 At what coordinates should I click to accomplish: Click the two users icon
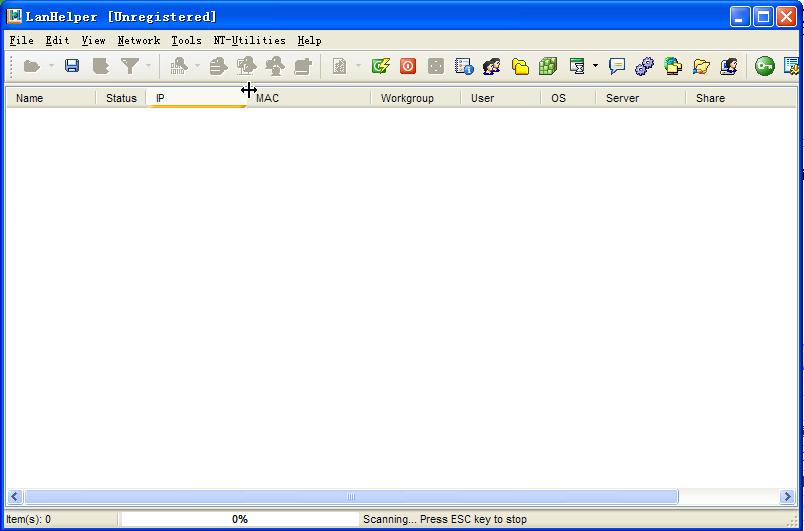click(x=492, y=66)
